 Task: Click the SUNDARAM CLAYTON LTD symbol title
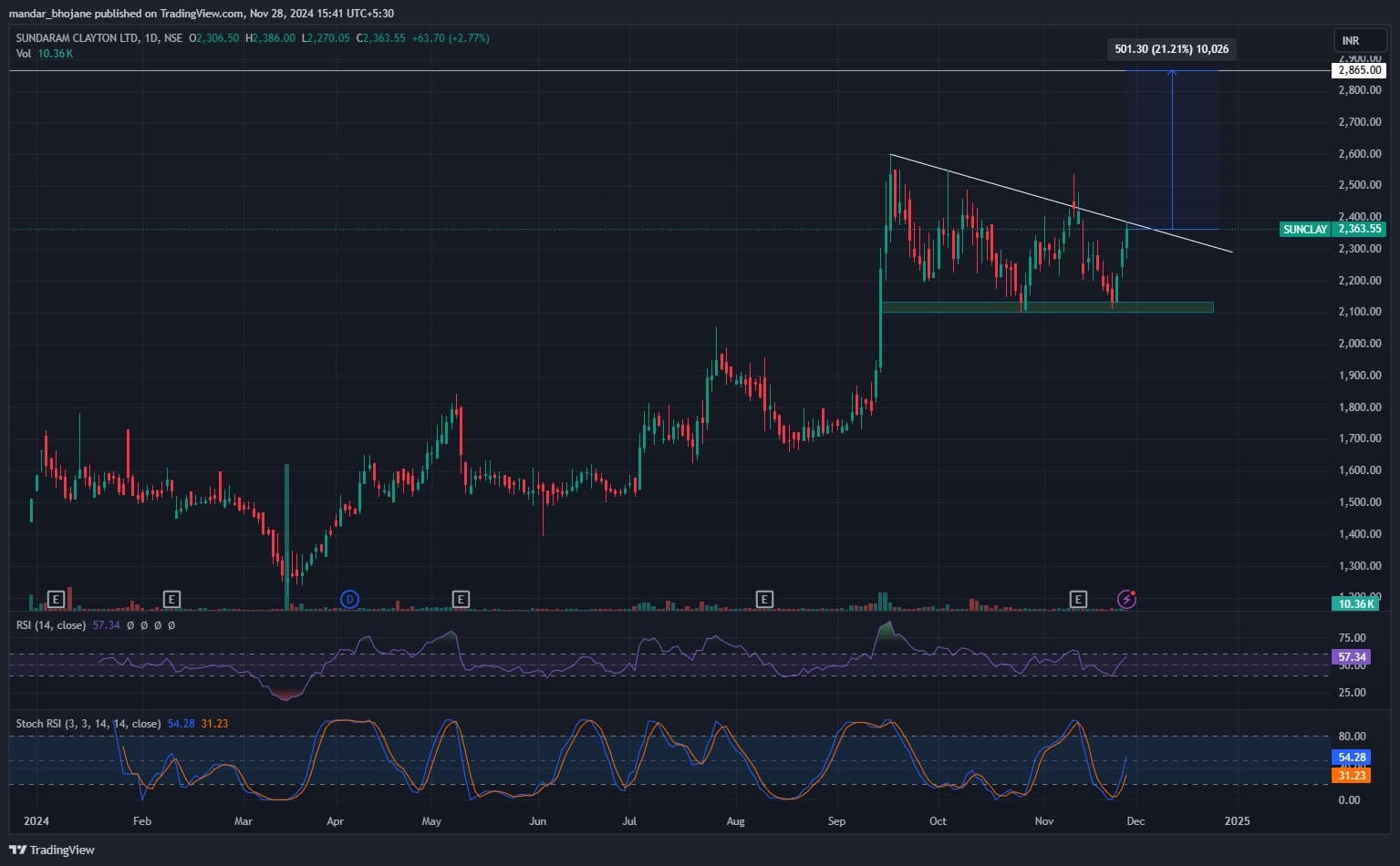click(x=78, y=38)
